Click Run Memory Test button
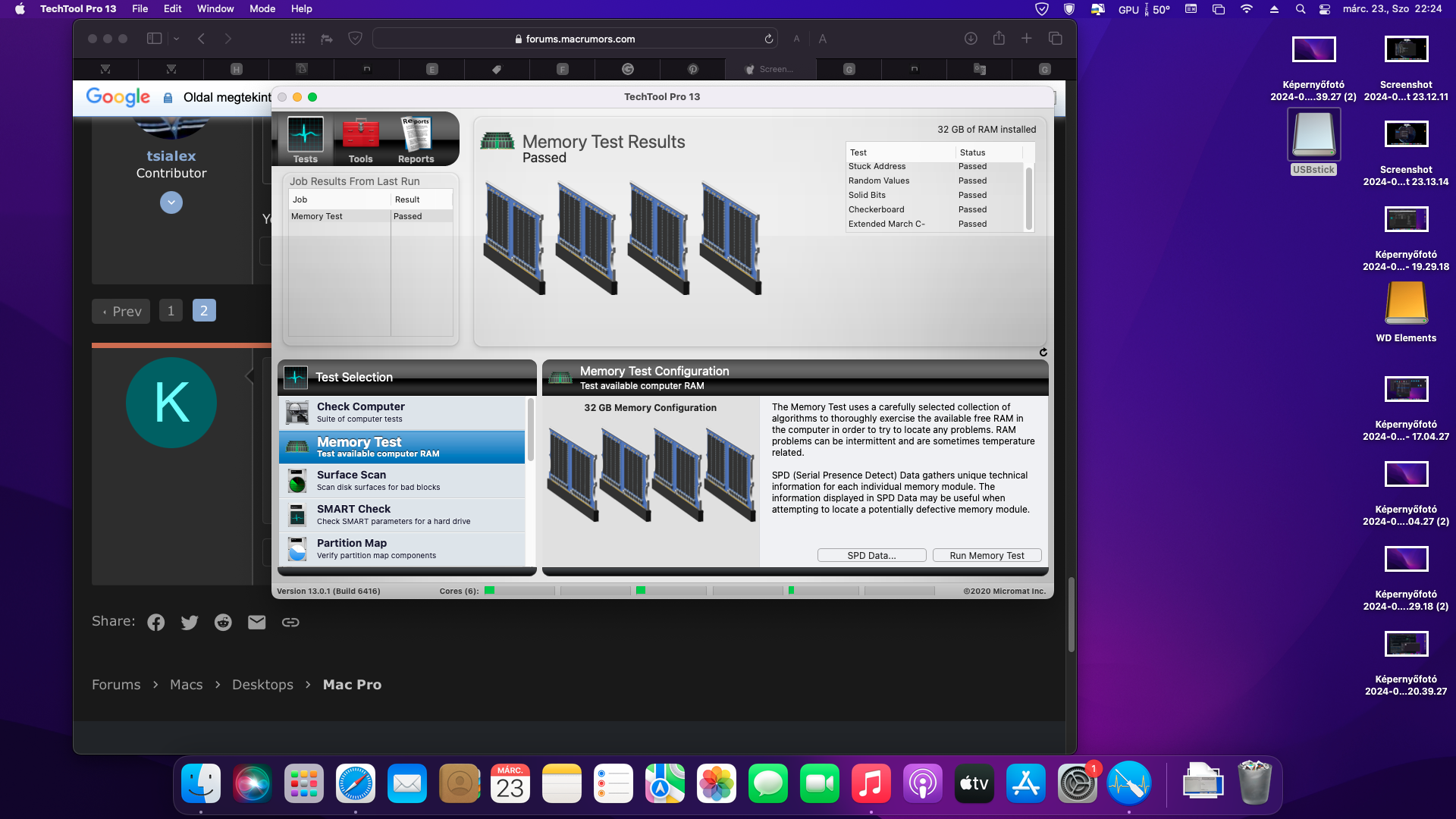1456x819 pixels. 987,555
